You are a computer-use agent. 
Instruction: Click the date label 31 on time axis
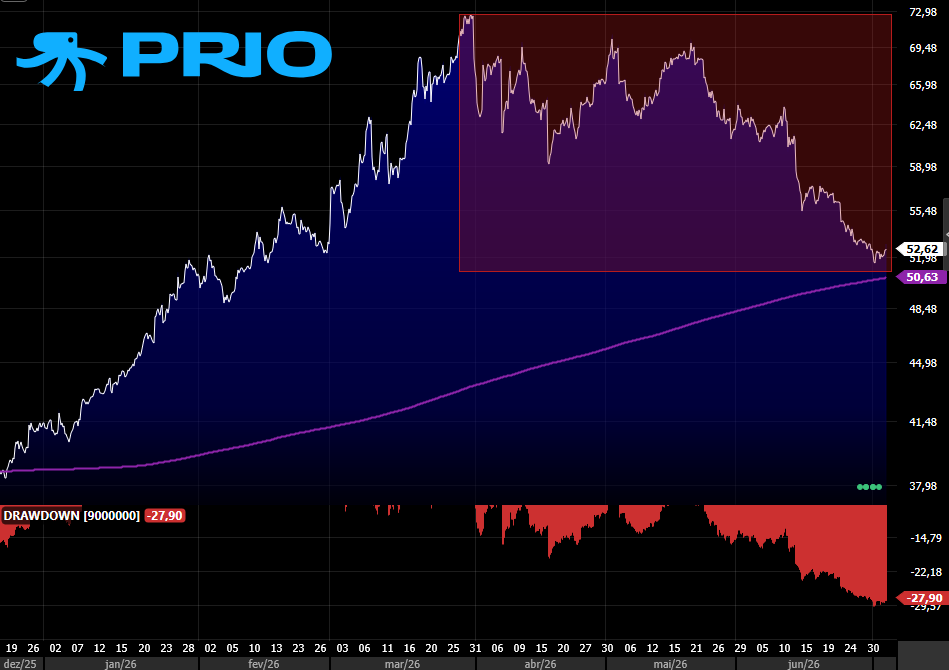(475, 648)
